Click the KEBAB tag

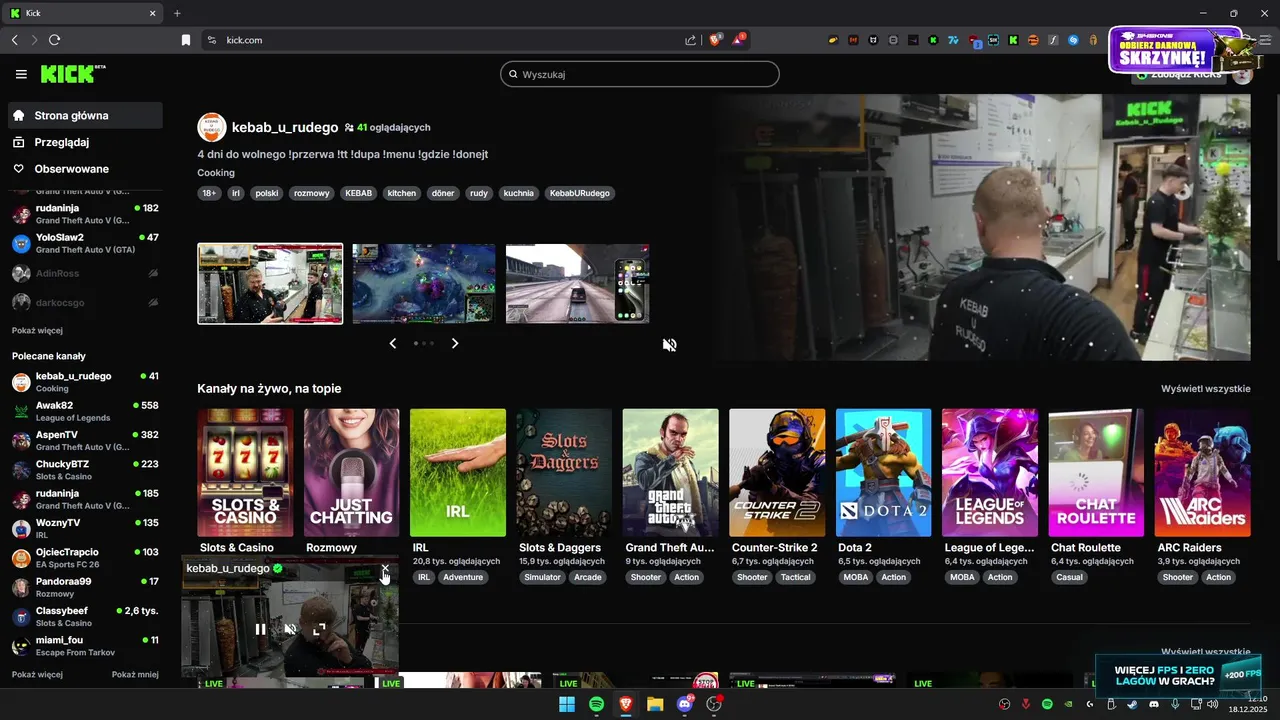point(359,193)
